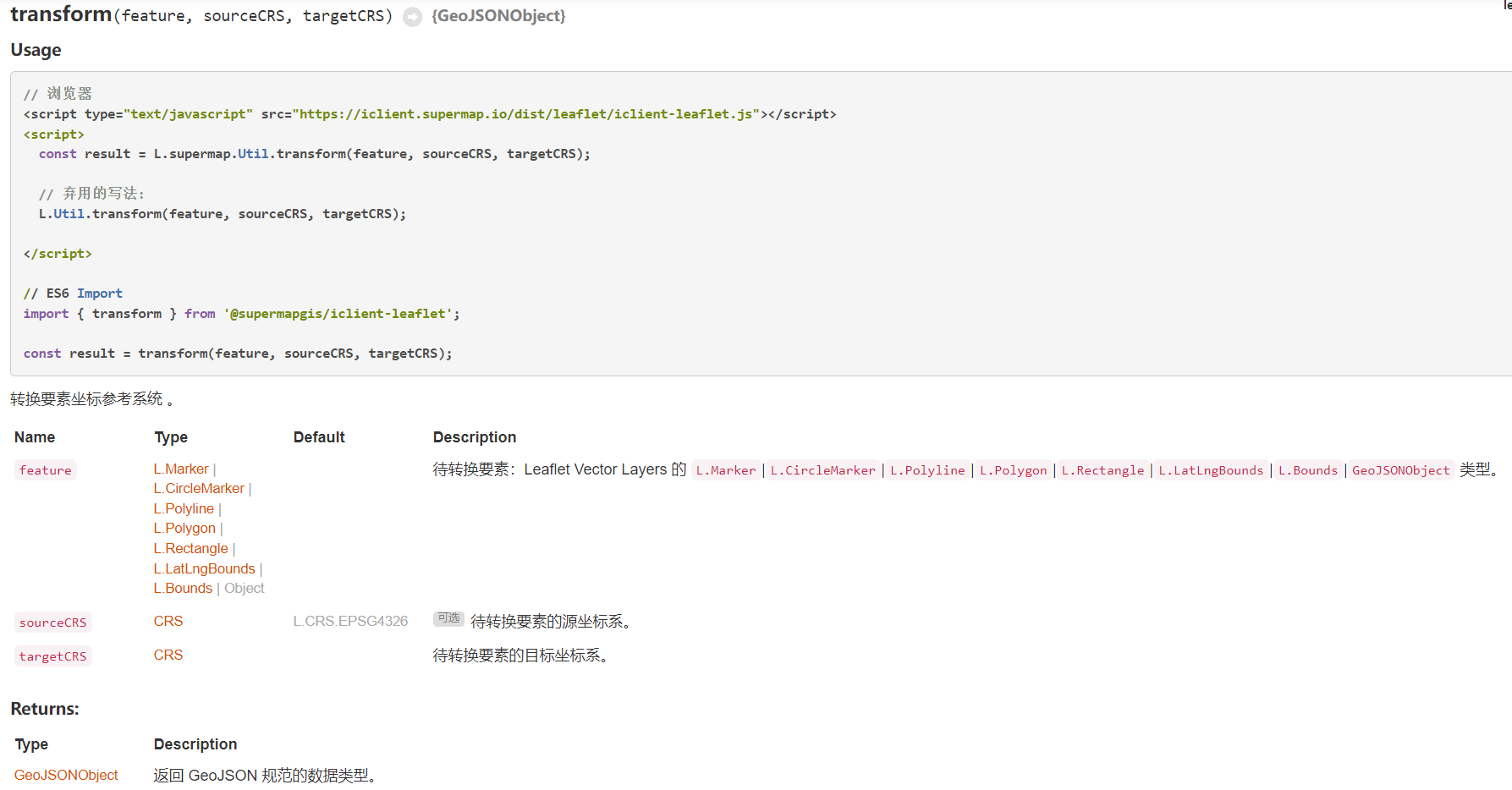The height and width of the screenshot is (790, 1512).
Task: Open the L.CircleMarker type link
Action: pos(199,488)
